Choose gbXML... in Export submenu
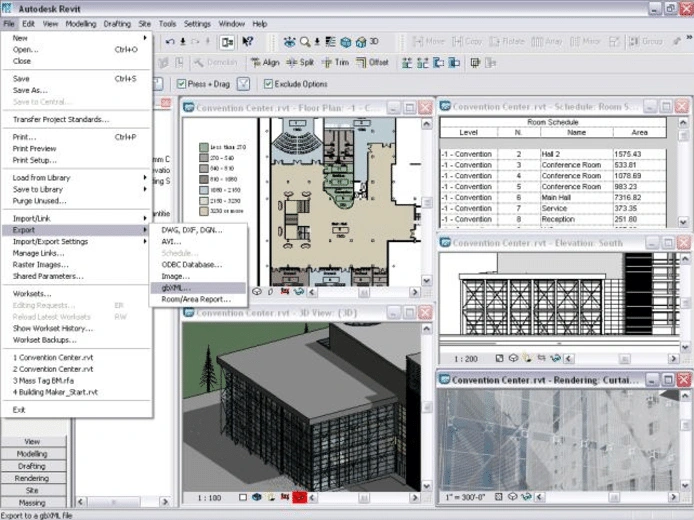Image resolution: width=694 pixels, height=520 pixels. coord(198,288)
